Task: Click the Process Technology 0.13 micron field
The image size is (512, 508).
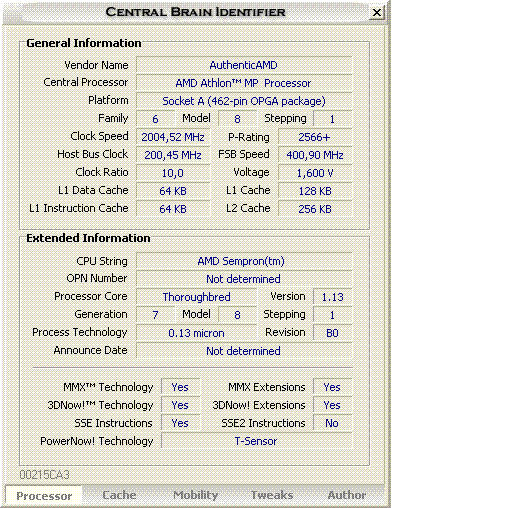Action: click(197, 333)
